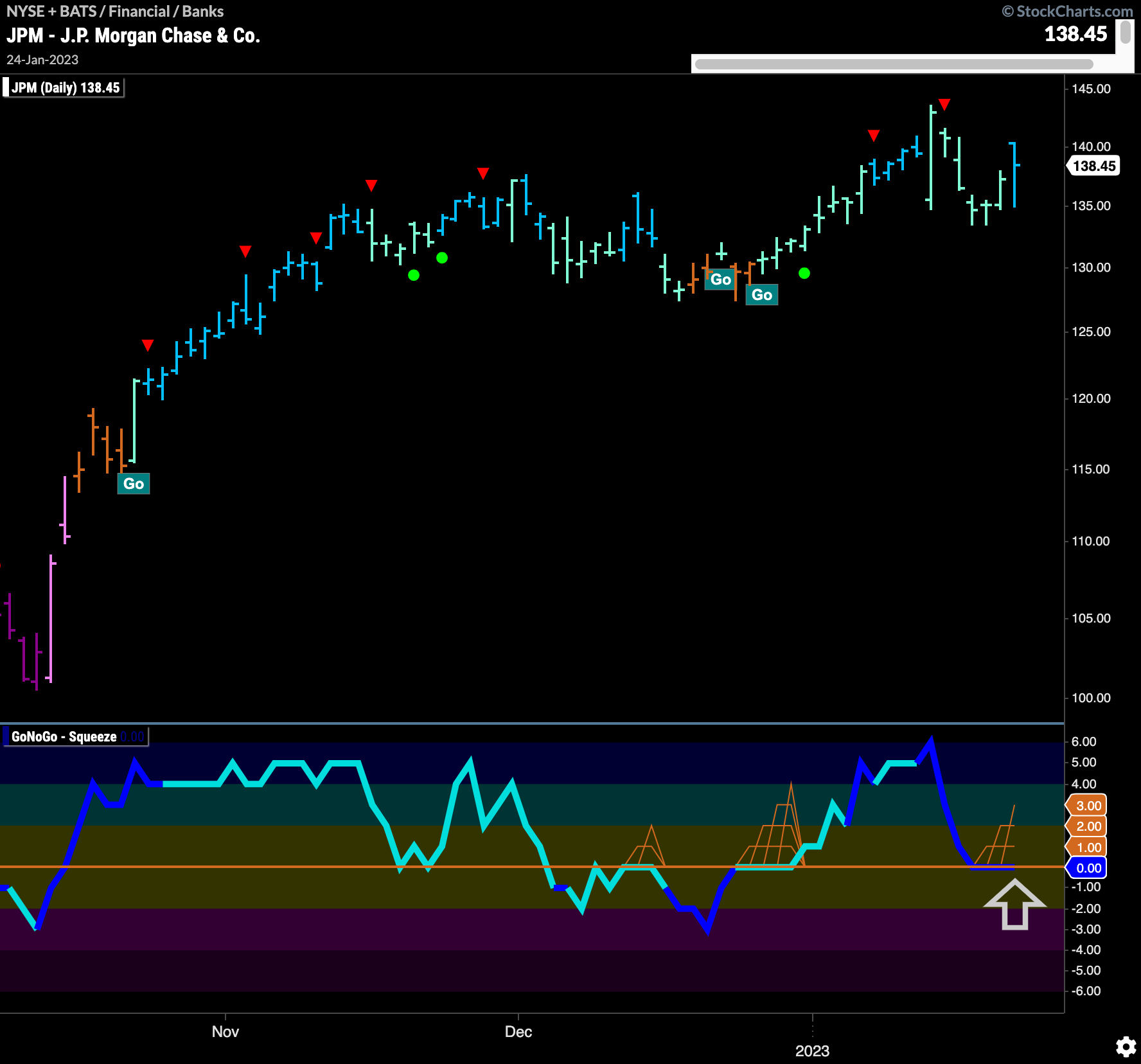Click the Go marker near 115.00
Image resolution: width=1141 pixels, height=1064 pixels.
134,484
